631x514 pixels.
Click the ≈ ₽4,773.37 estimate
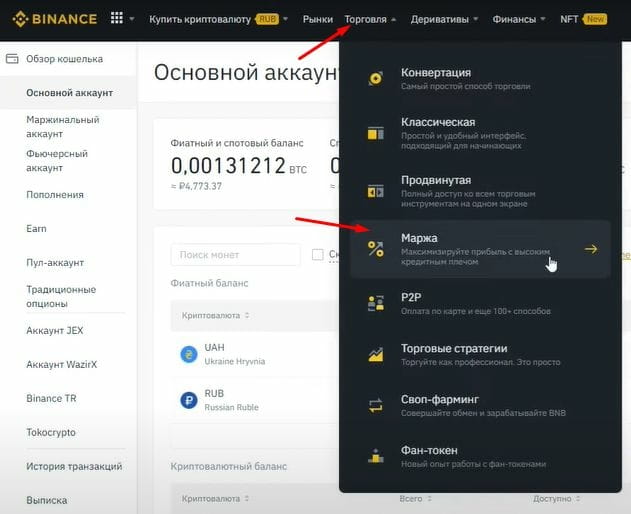tap(196, 186)
